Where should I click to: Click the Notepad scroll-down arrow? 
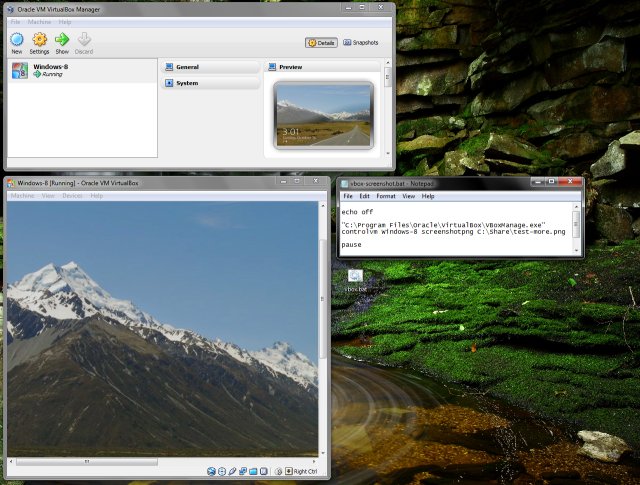[x=576, y=250]
